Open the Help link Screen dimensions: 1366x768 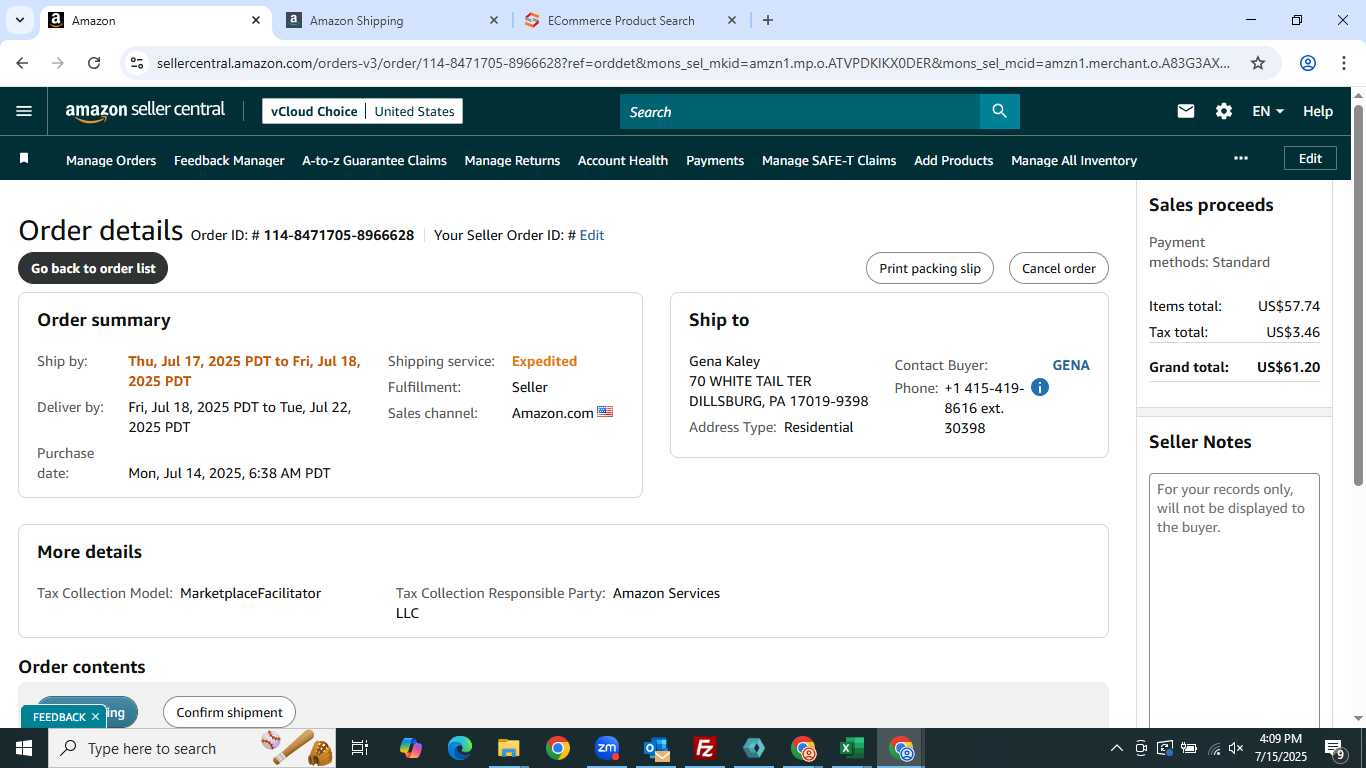click(x=1318, y=111)
